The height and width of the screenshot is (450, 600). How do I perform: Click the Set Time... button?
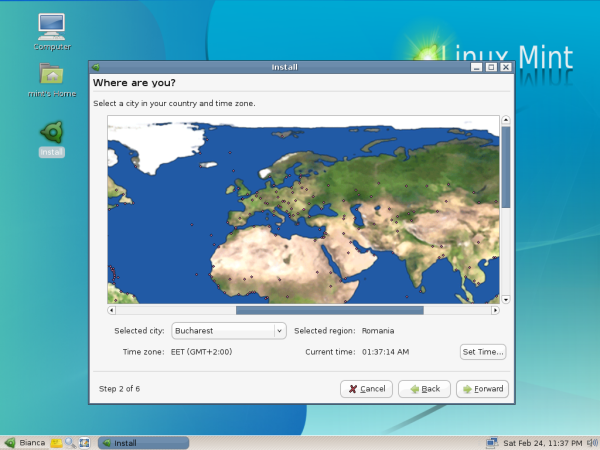[x=482, y=352]
